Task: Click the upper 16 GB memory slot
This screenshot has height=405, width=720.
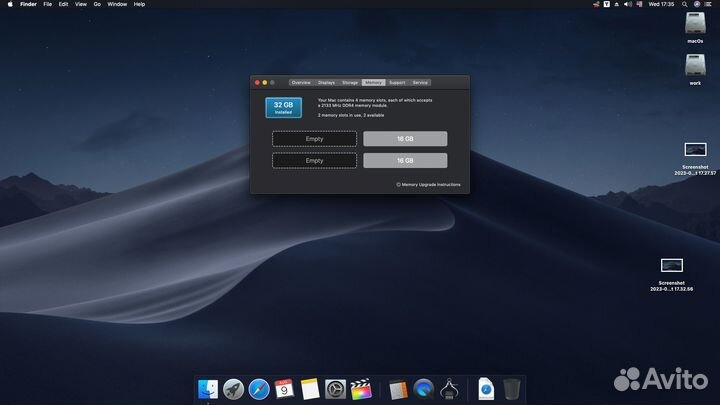Action: pyautogui.click(x=405, y=139)
